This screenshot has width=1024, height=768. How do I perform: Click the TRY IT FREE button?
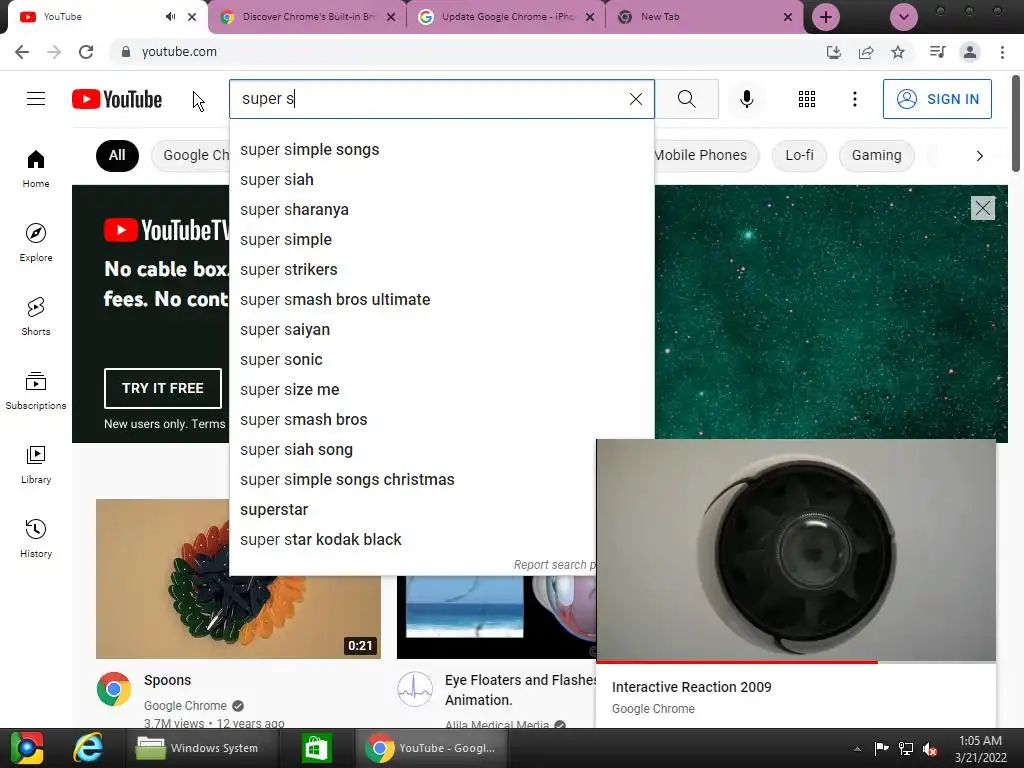click(163, 388)
